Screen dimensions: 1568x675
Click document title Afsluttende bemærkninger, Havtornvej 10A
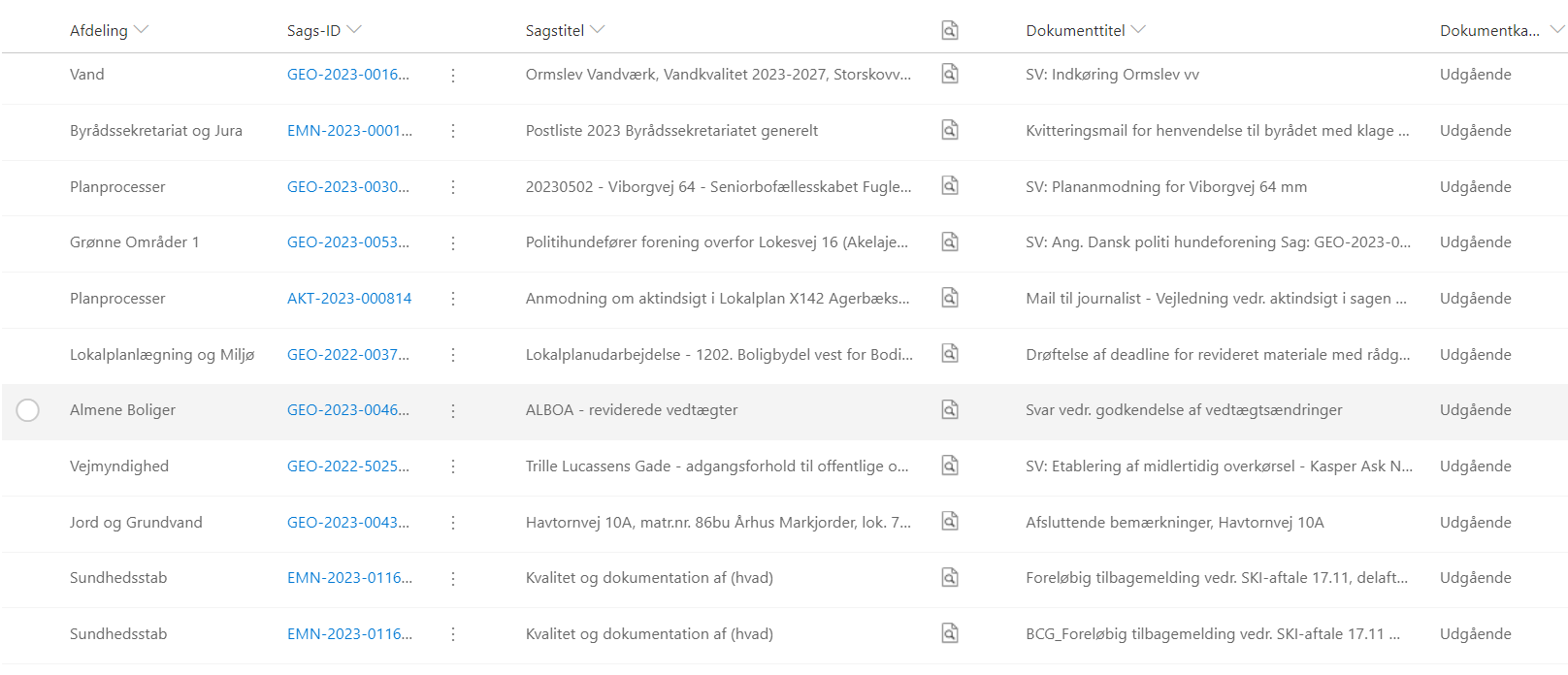[1175, 523]
